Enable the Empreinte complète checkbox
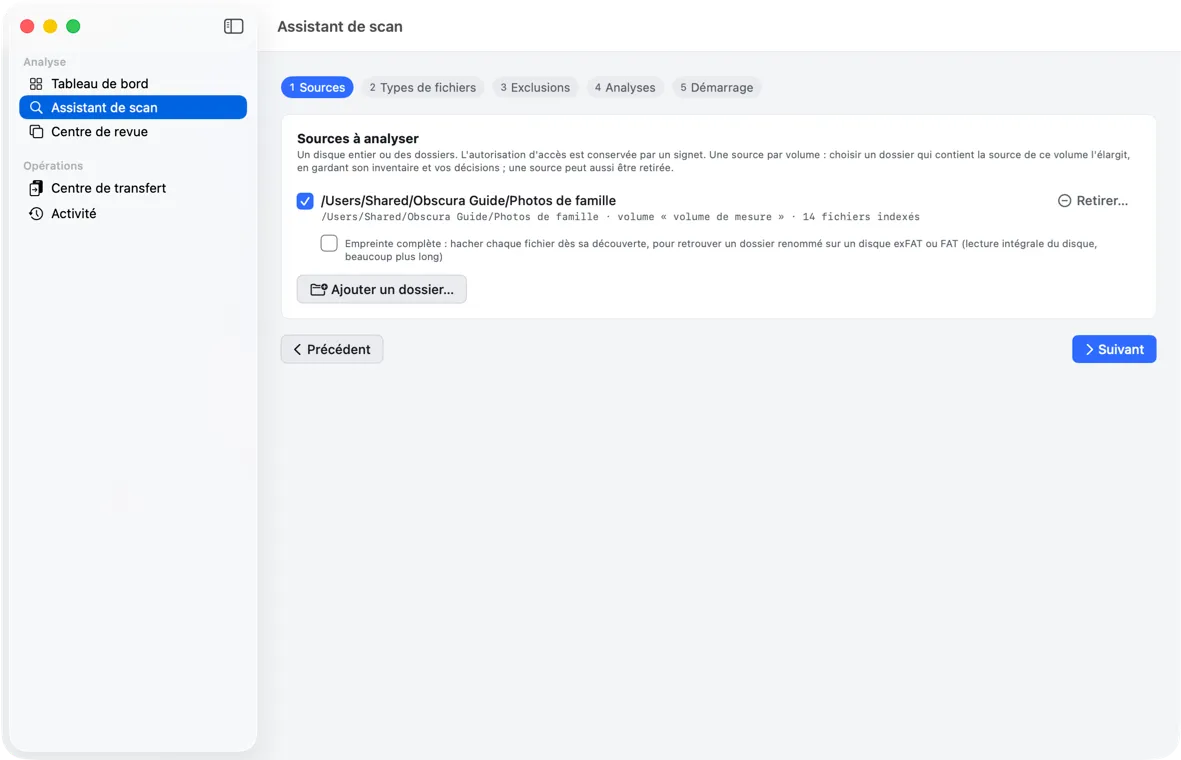This screenshot has height=760, width=1181. click(329, 243)
